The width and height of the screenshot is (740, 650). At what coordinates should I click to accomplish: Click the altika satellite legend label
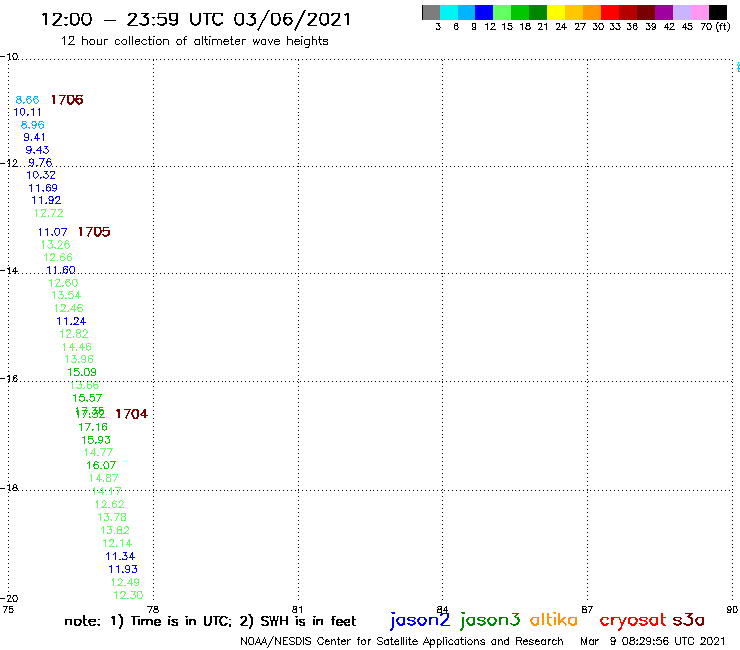tap(554, 620)
